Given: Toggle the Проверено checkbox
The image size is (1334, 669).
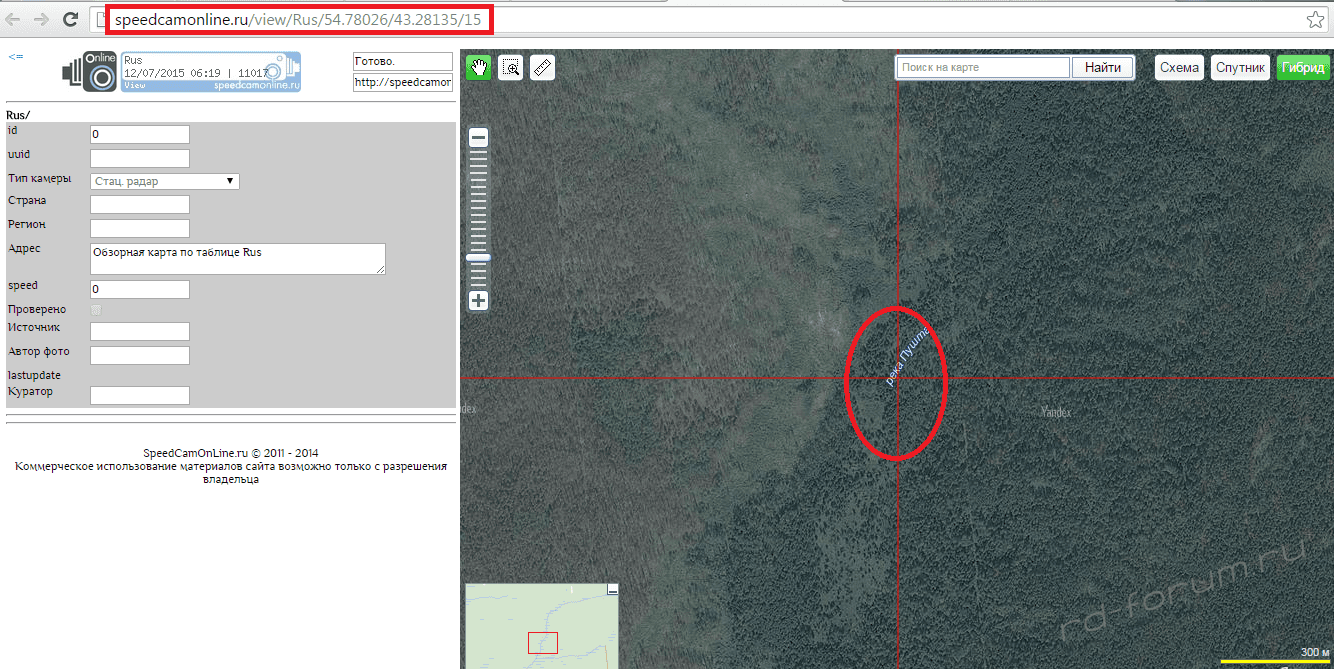Looking at the screenshot, I should tap(96, 310).
